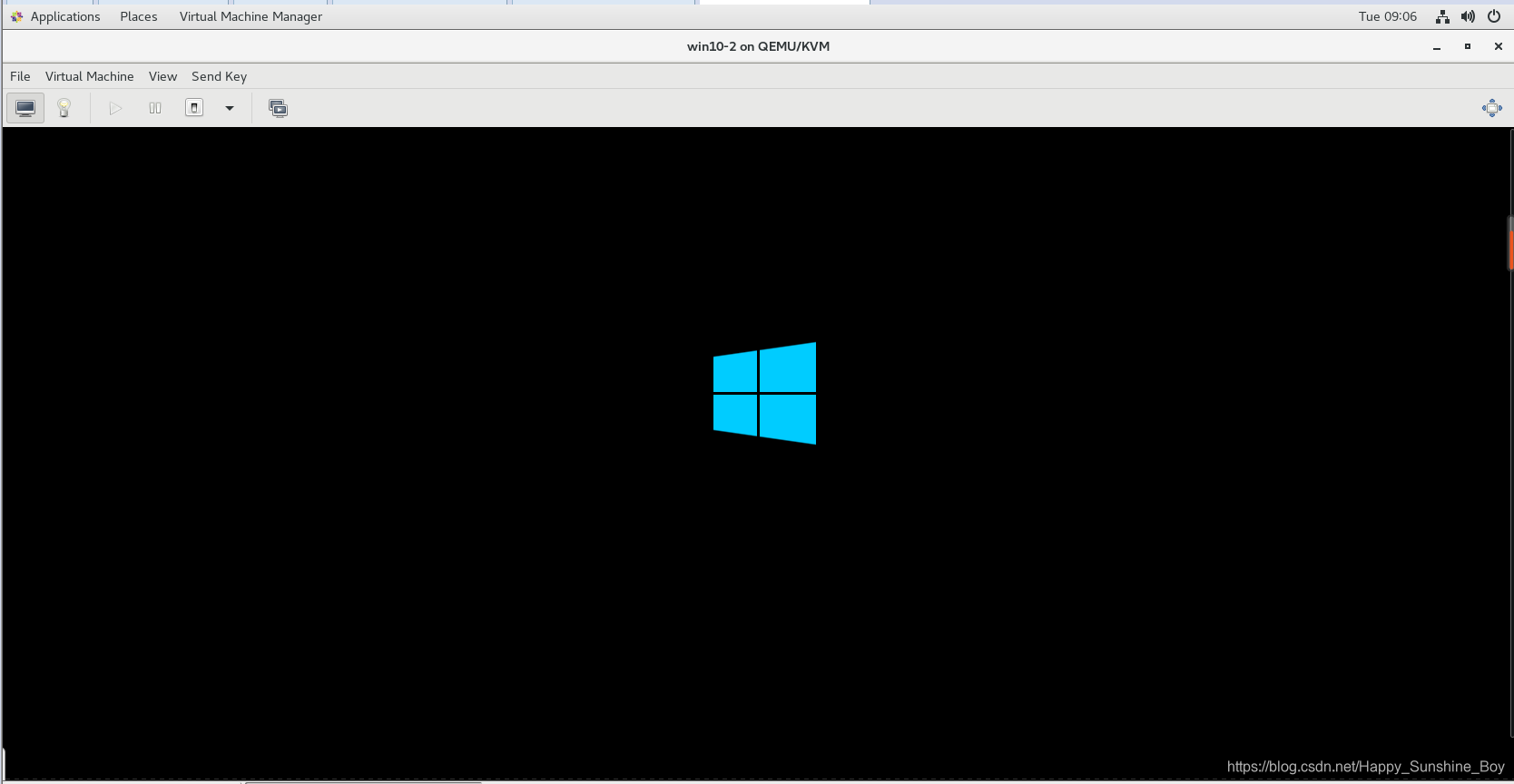Click the Run virtual machine play button

(115, 108)
